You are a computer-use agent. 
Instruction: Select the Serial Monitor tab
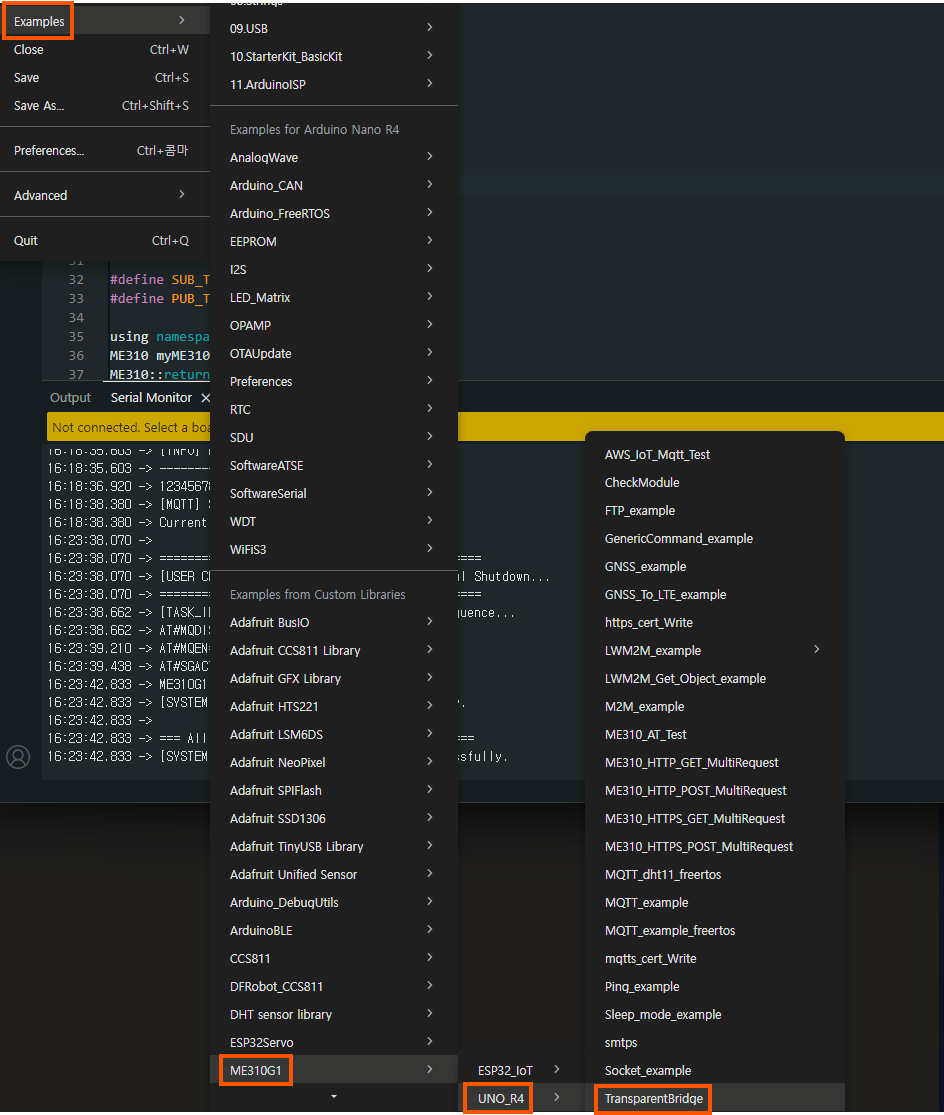coord(151,398)
